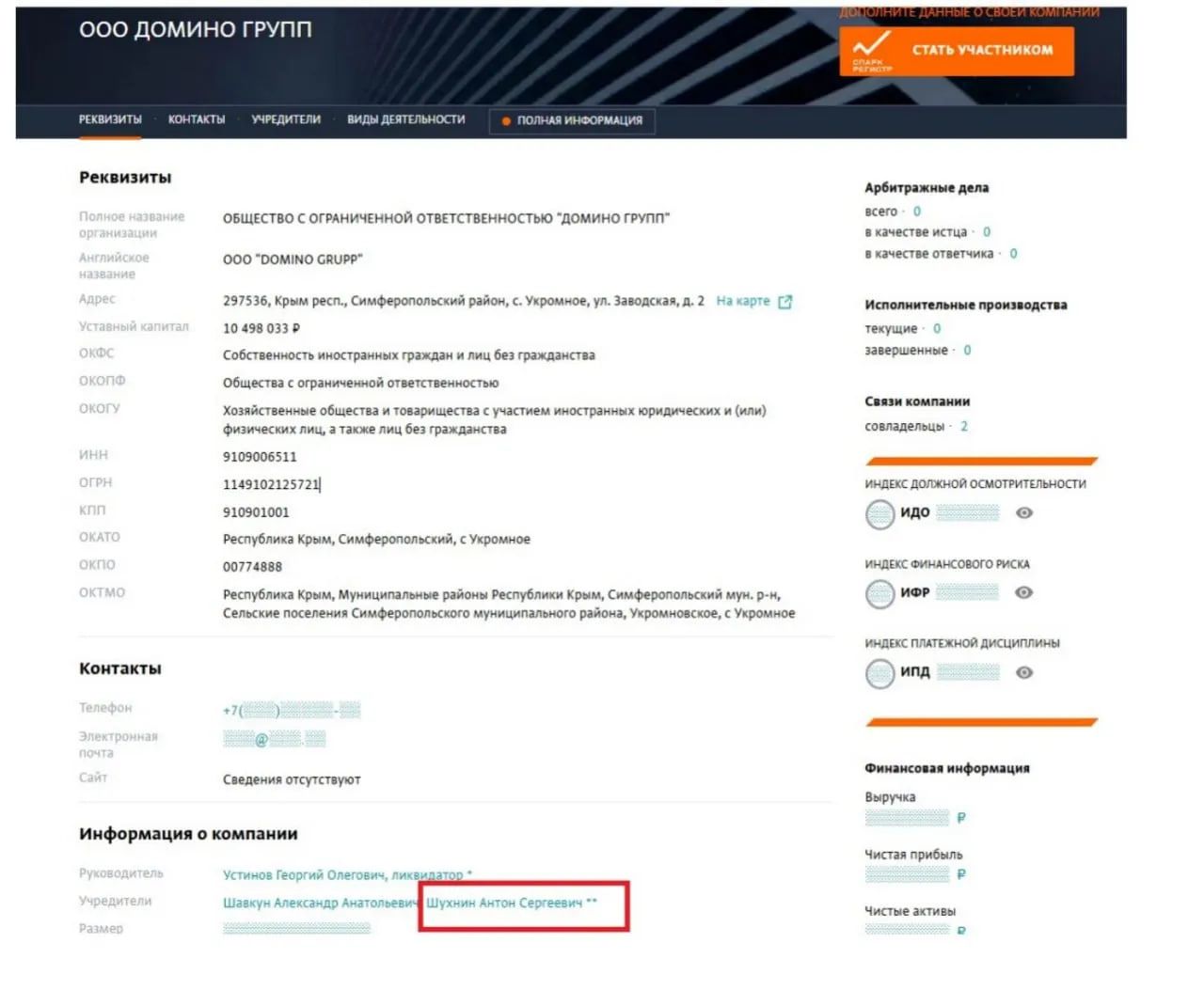Open the map via the external link icon
1204x990 pixels.
tap(784, 302)
